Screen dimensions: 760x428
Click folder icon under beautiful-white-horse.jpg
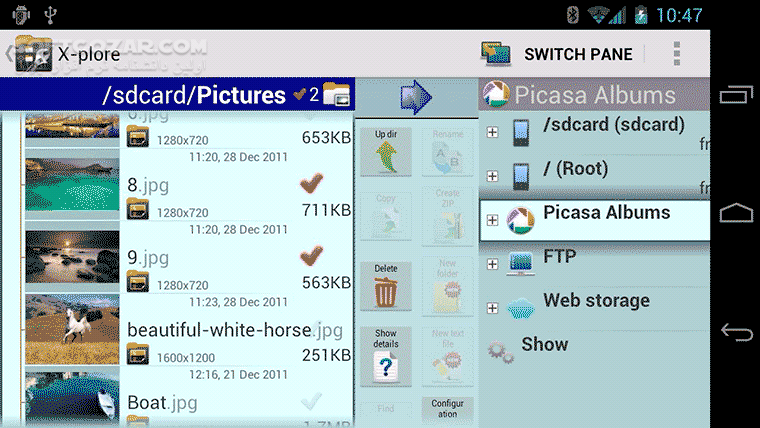pos(138,354)
